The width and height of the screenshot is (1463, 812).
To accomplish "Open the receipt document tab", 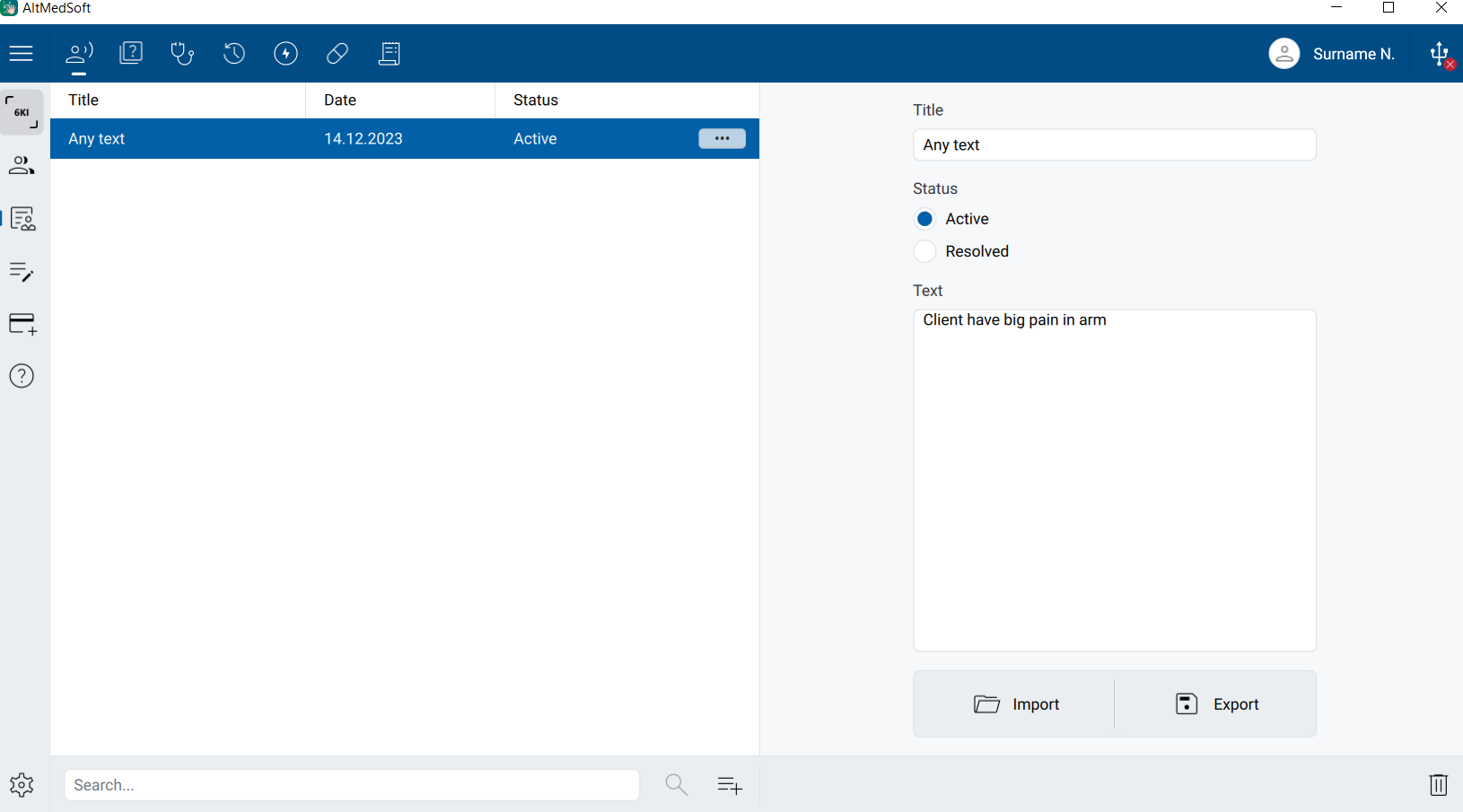I will (390, 54).
